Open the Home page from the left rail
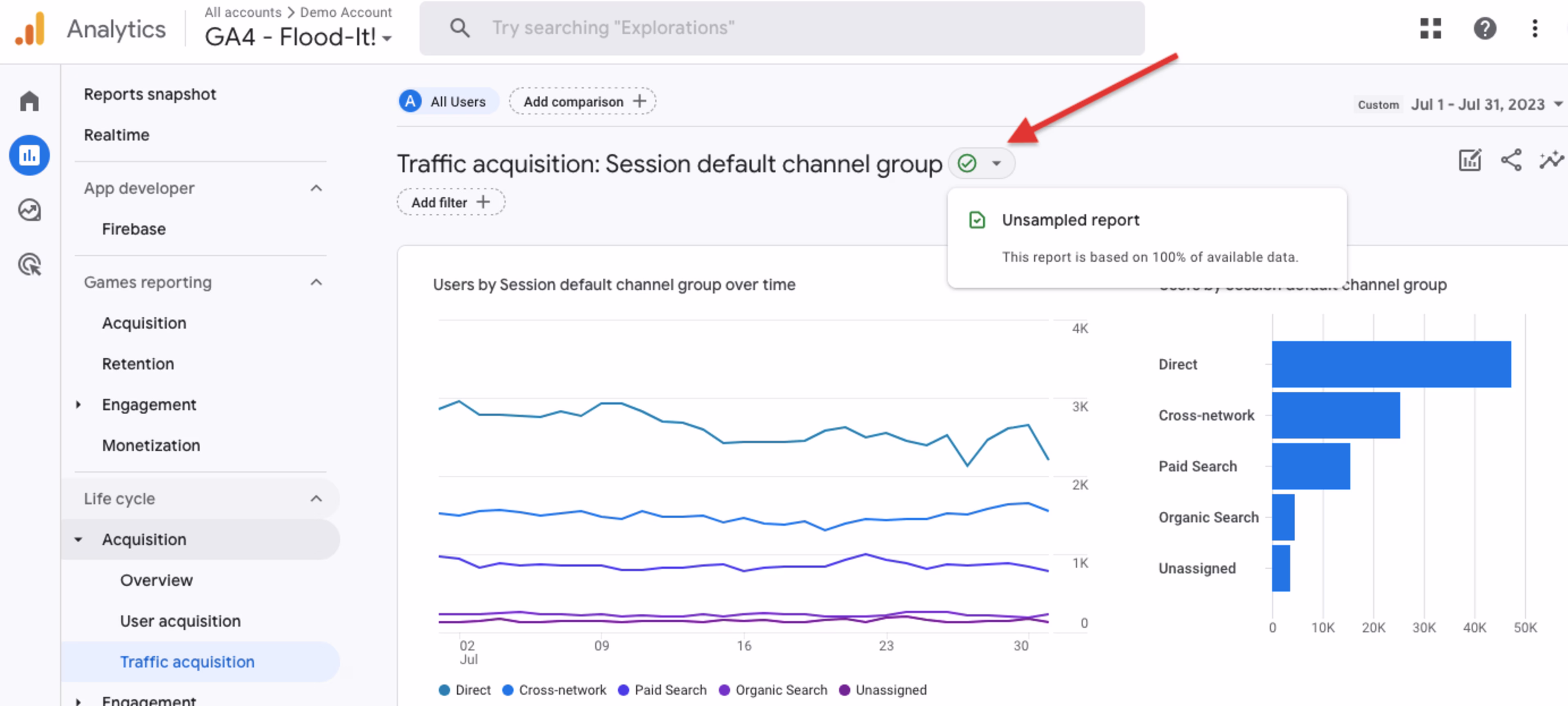The height and width of the screenshot is (706, 1568). point(29,101)
